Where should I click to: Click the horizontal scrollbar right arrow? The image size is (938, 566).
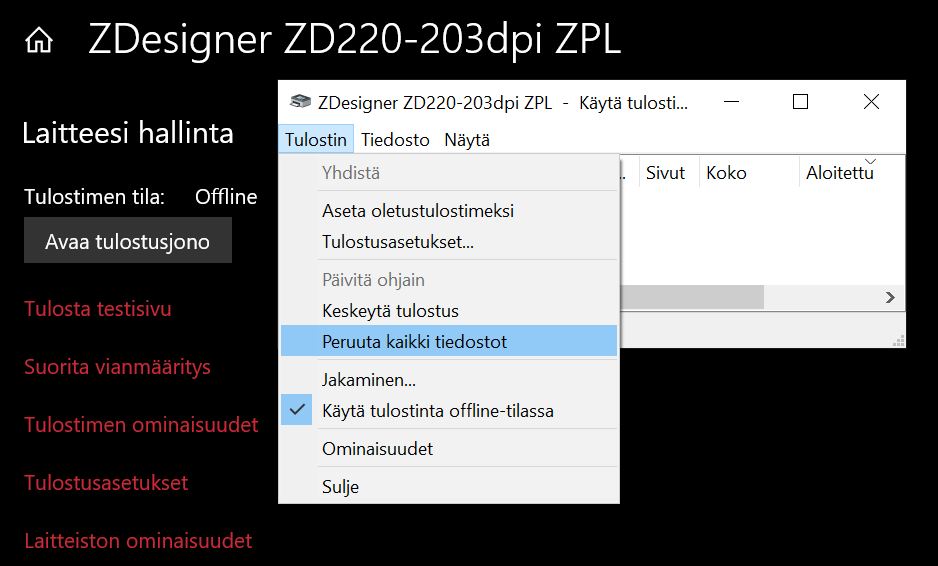pyautogui.click(x=890, y=297)
